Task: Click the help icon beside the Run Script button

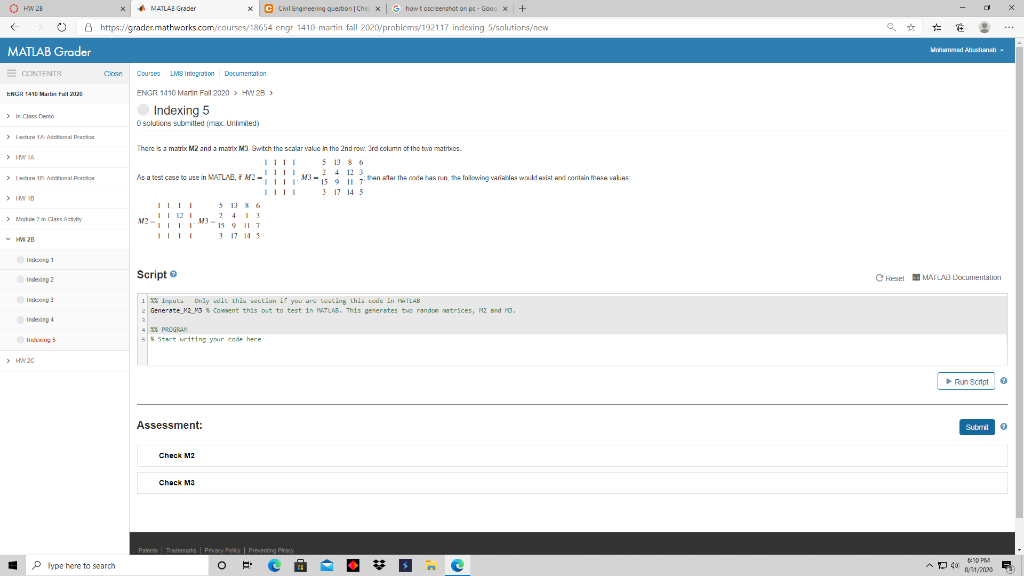Action: pyautogui.click(x=1003, y=381)
